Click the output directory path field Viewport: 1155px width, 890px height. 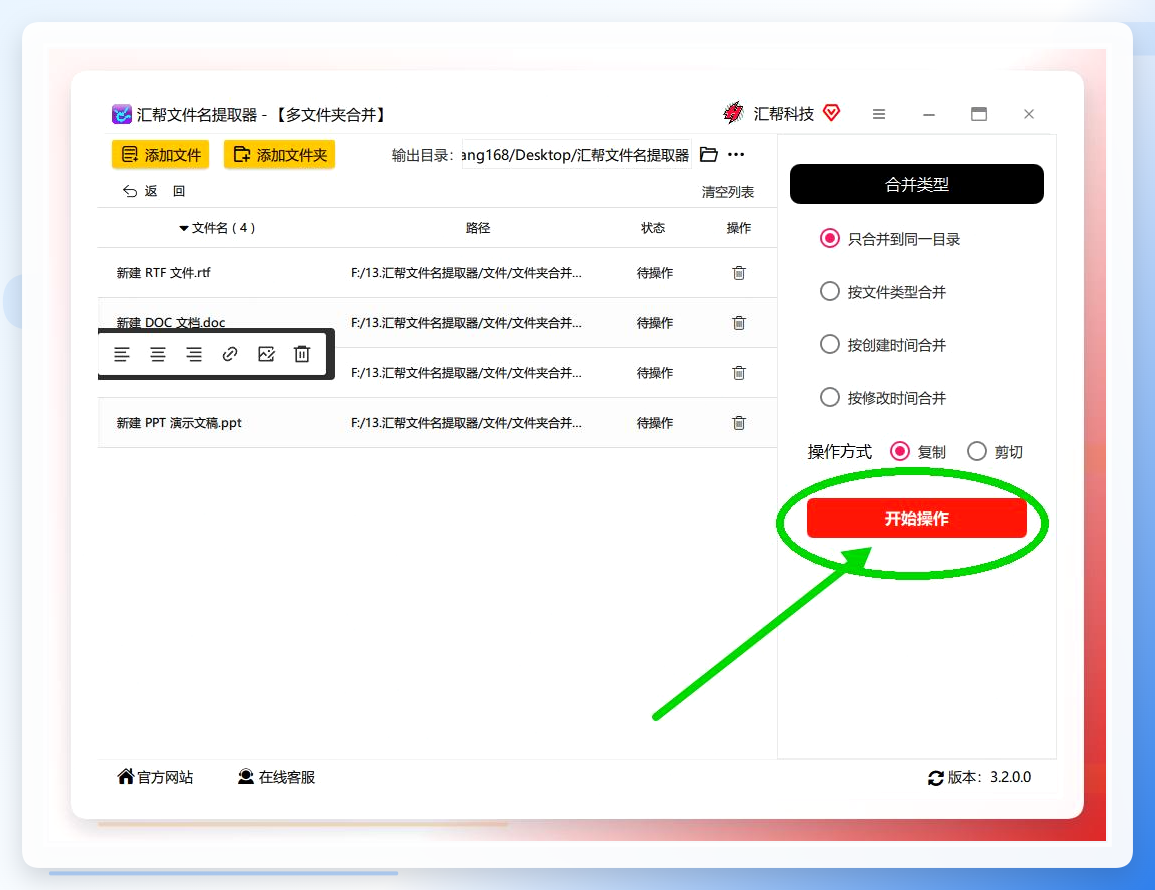577,155
